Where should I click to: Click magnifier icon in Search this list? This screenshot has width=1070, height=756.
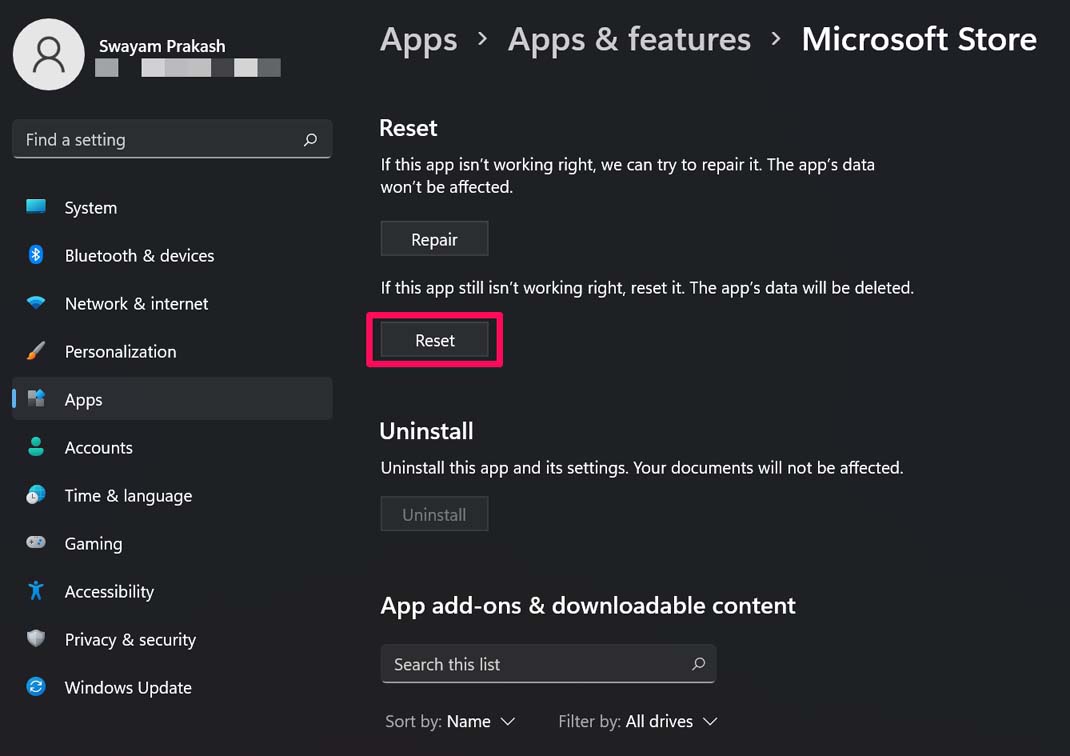coord(698,664)
